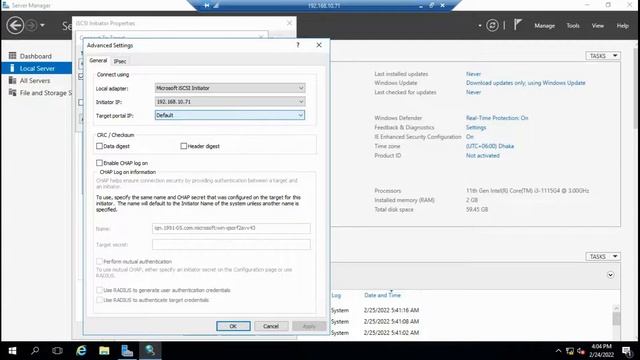Toggle Perform mutual authentication checkbox
Viewport: 640px width, 360px height.
point(99,261)
